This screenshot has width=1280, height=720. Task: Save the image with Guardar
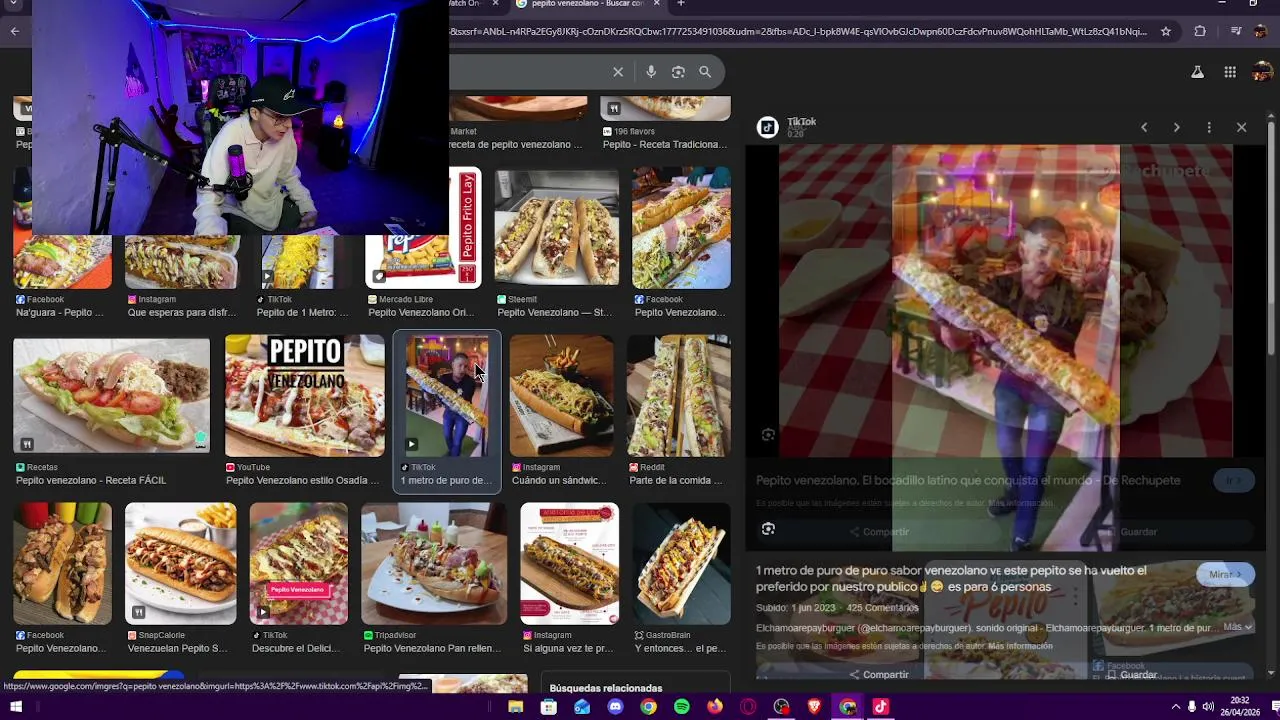pos(1130,674)
